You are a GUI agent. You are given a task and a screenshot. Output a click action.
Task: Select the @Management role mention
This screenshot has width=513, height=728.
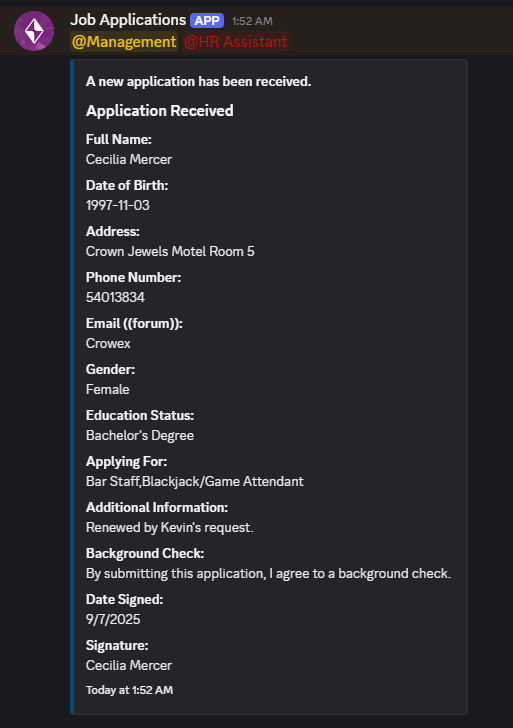click(124, 42)
